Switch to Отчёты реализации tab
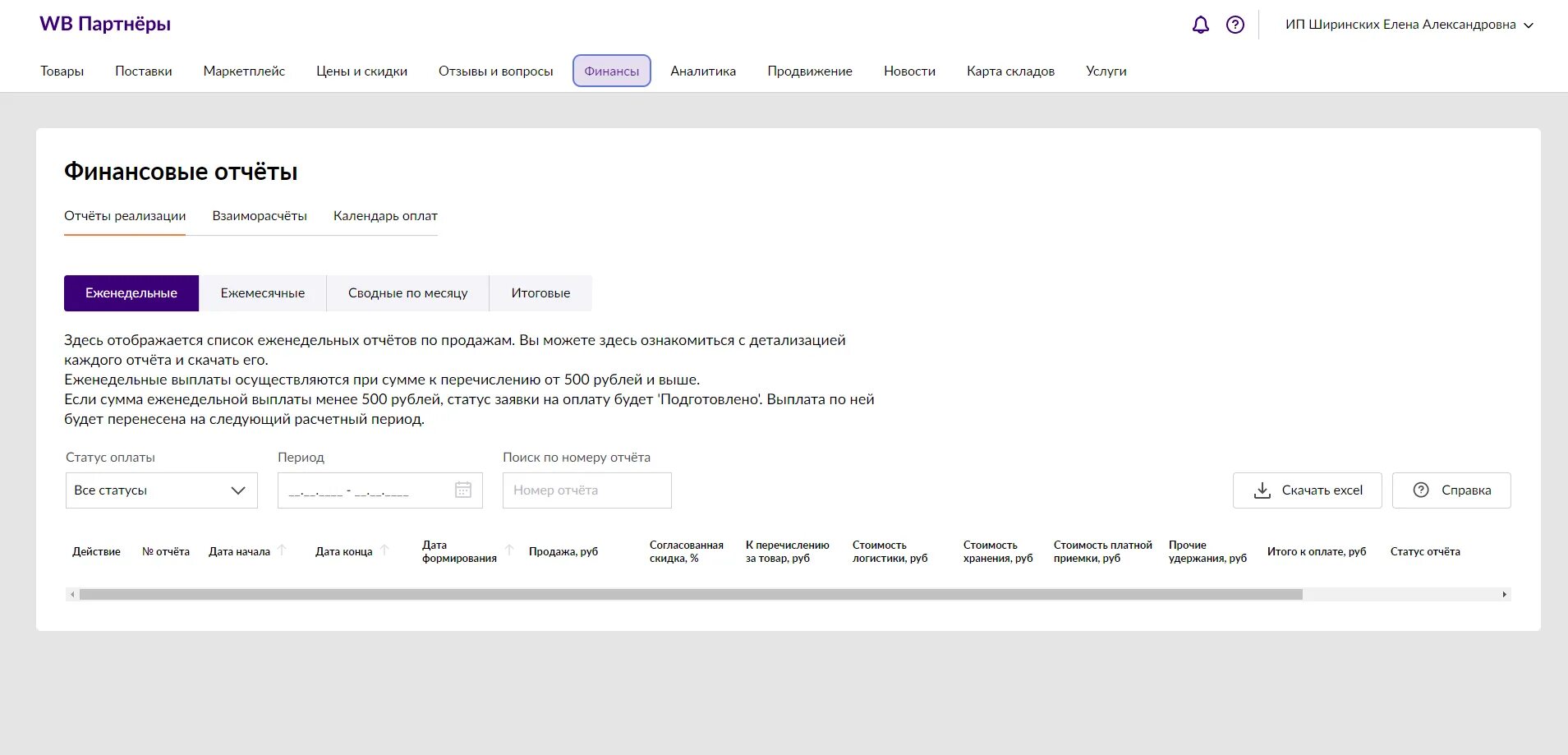Screen dimensions: 1568x755 click(125, 216)
